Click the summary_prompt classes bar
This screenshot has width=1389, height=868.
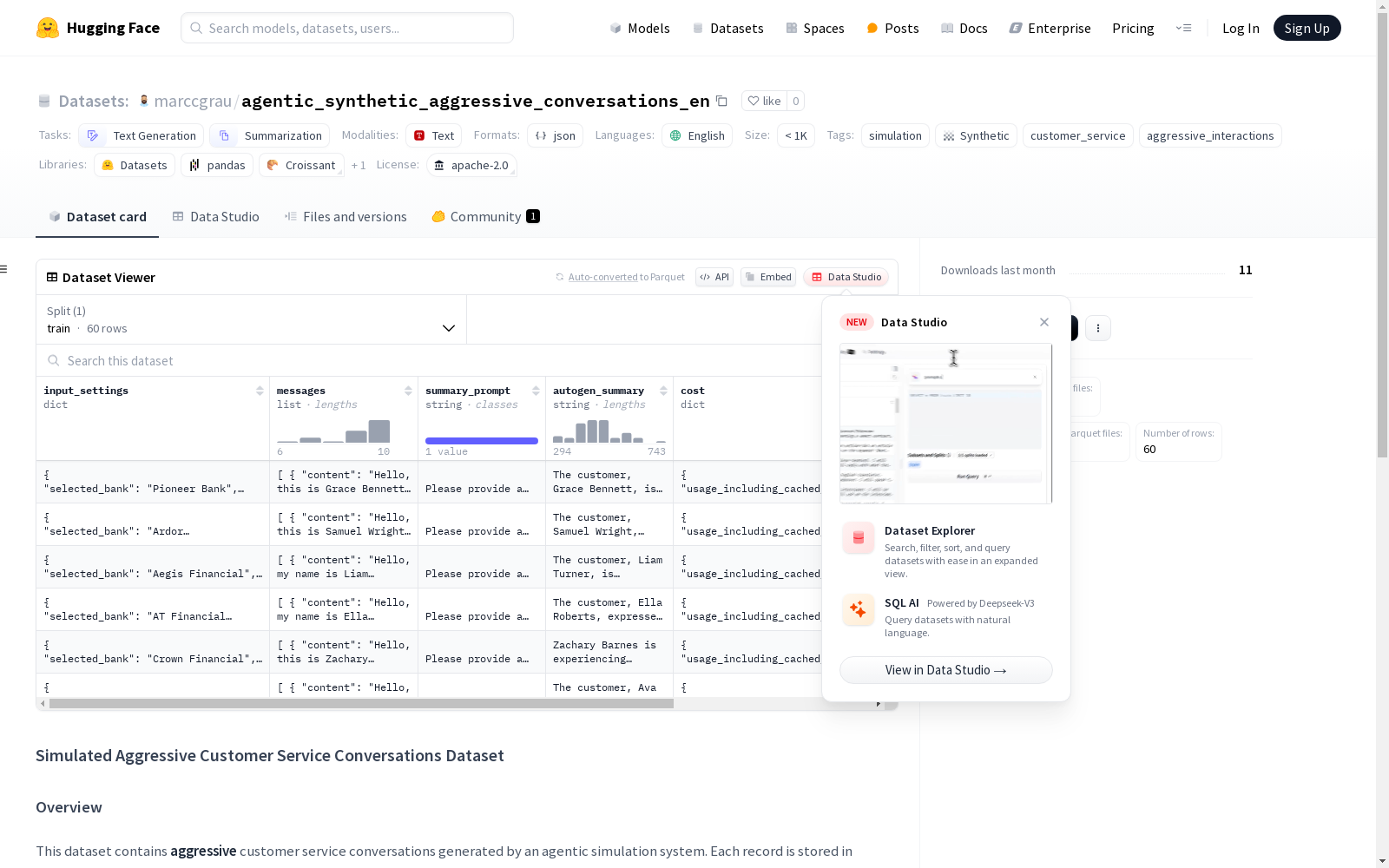[x=482, y=441]
